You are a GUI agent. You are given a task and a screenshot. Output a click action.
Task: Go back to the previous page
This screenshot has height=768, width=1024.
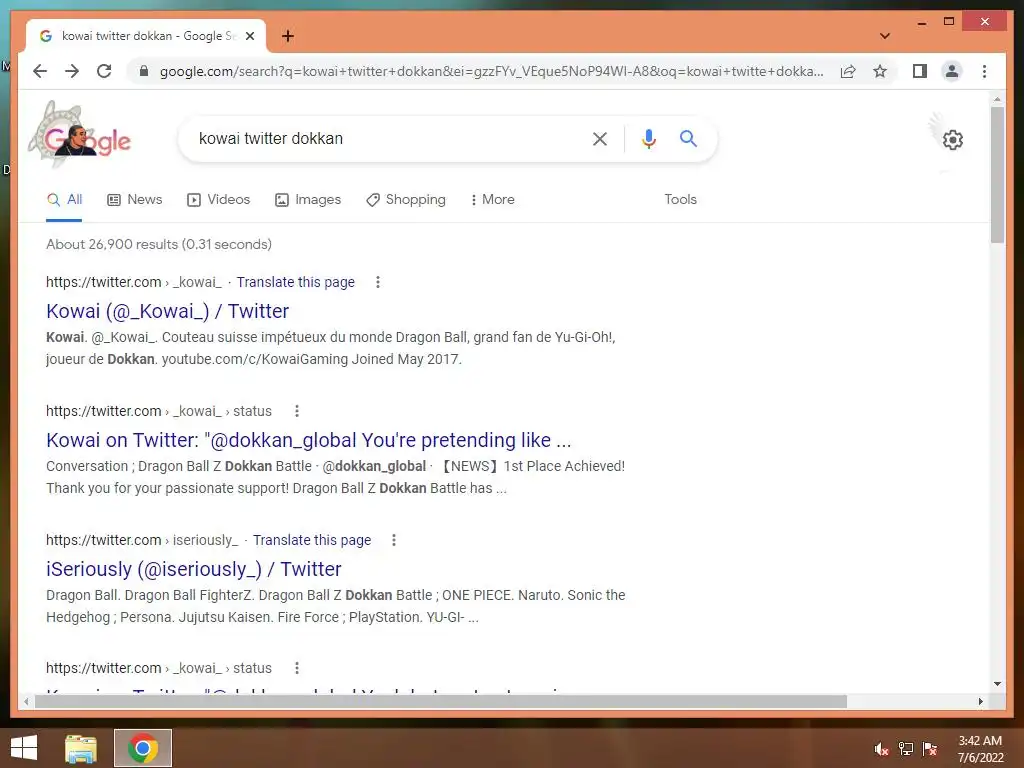[x=40, y=71]
